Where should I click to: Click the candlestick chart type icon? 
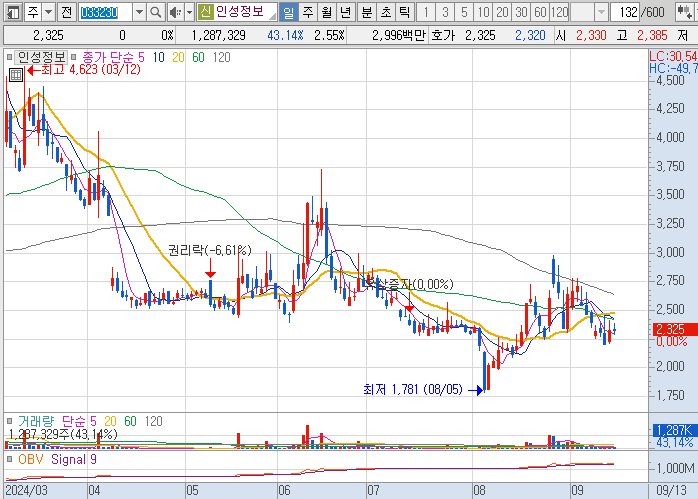684,12
